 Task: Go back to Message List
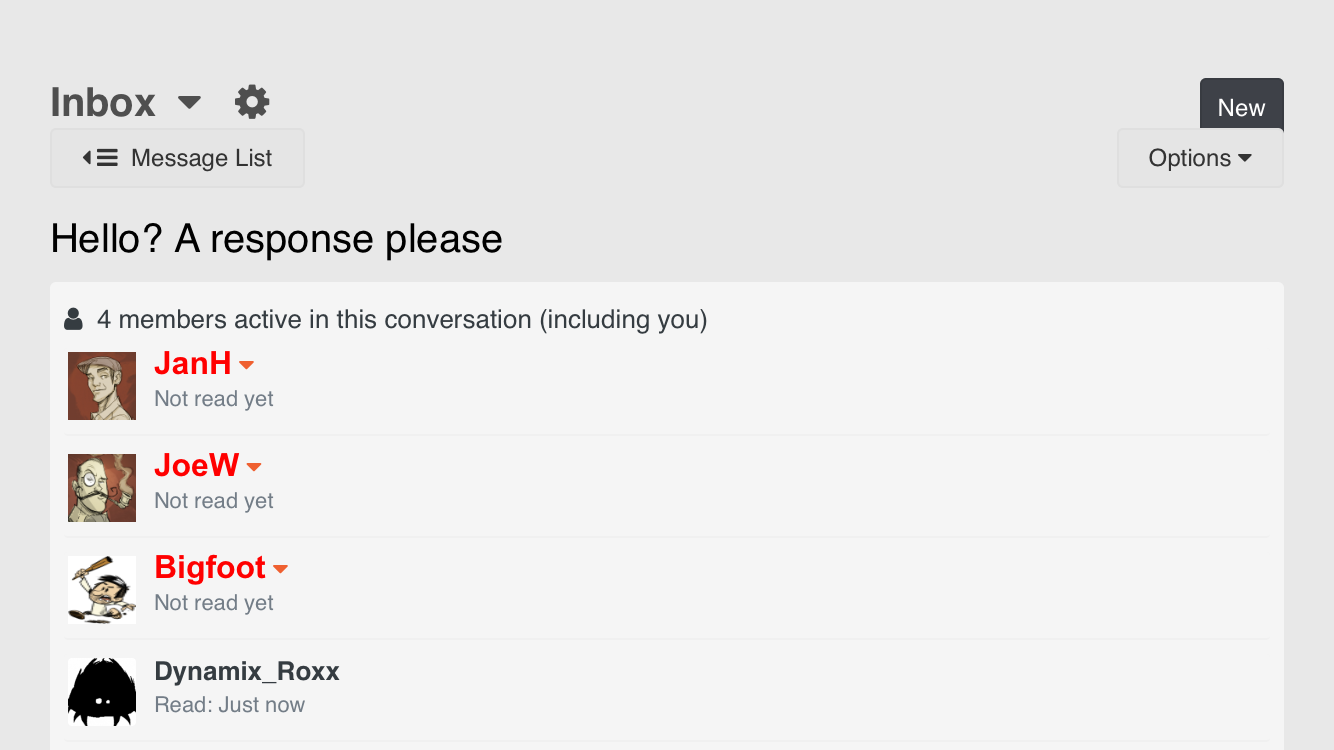click(177, 158)
